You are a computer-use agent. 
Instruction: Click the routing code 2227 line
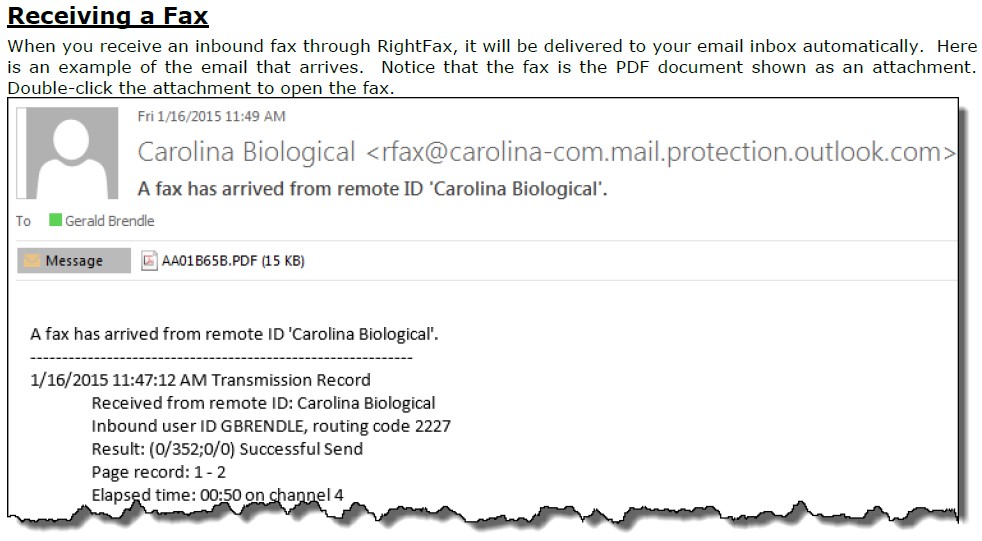pos(271,426)
